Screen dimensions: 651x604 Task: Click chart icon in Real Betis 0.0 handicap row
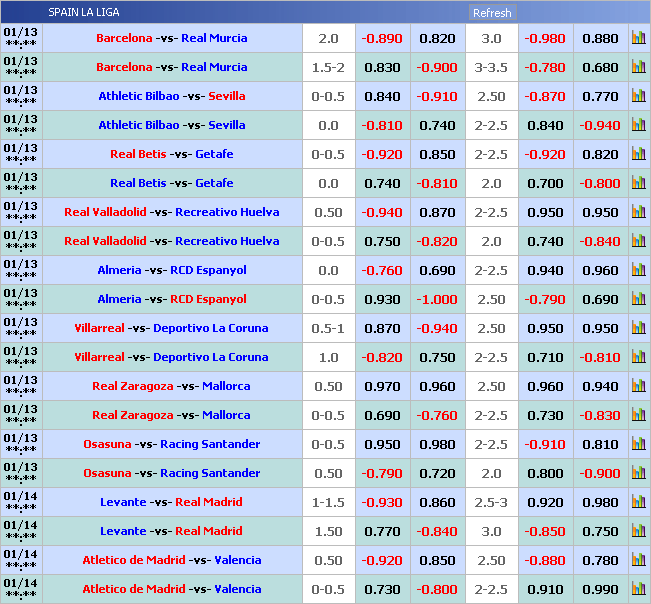638,183
